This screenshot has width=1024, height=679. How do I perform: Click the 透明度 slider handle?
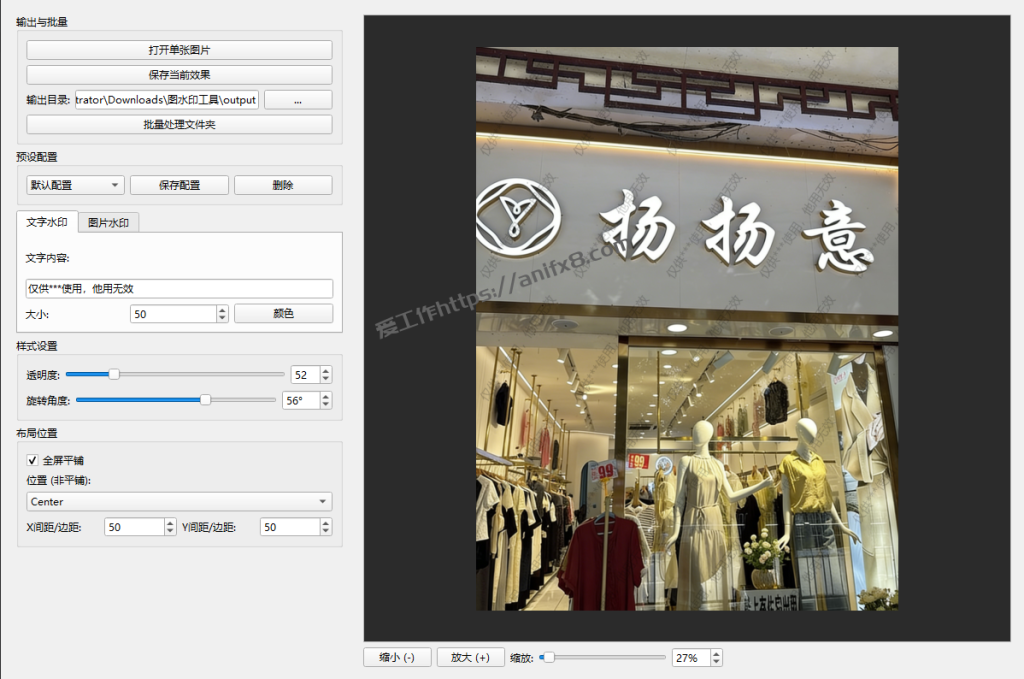tap(114, 374)
